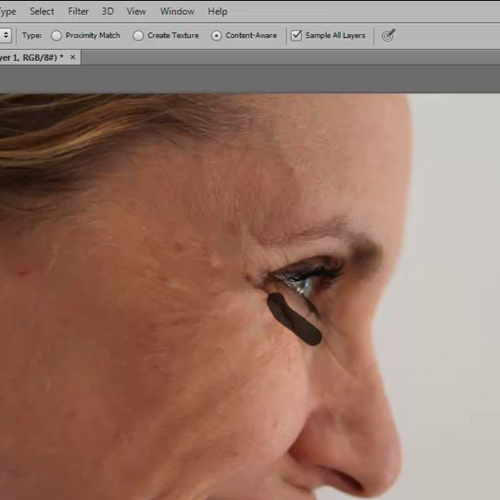Choose the Content-Aware type option
This screenshot has height=500, width=500.
pyautogui.click(x=216, y=36)
